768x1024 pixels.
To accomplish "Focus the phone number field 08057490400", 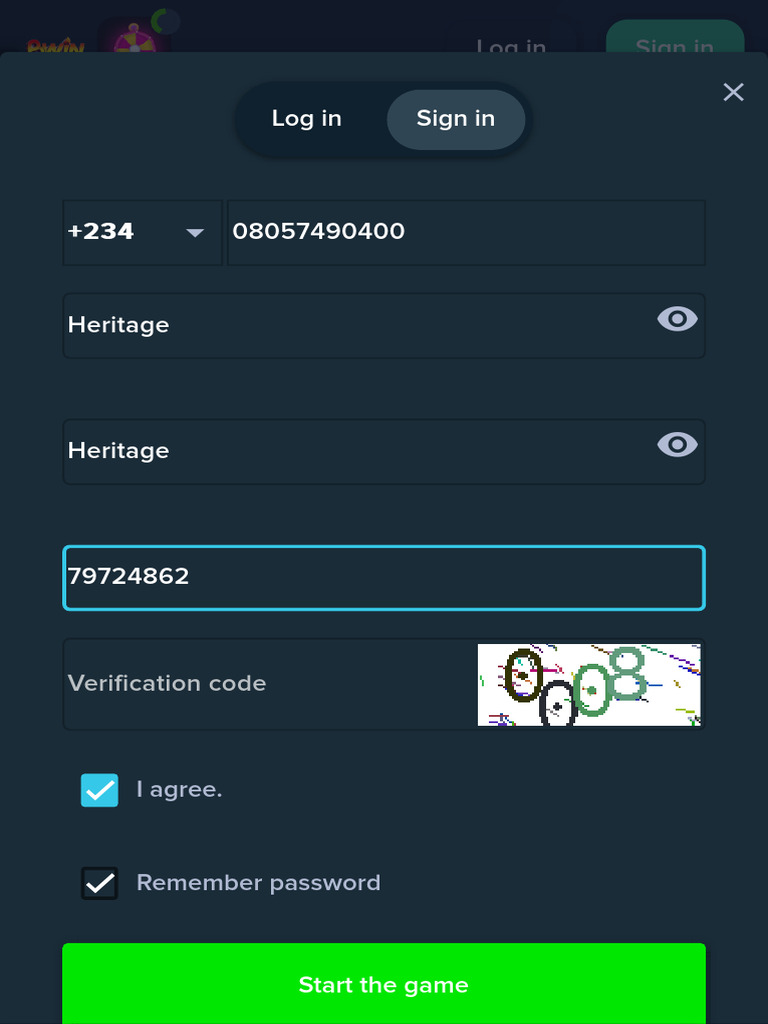I will click(x=465, y=232).
